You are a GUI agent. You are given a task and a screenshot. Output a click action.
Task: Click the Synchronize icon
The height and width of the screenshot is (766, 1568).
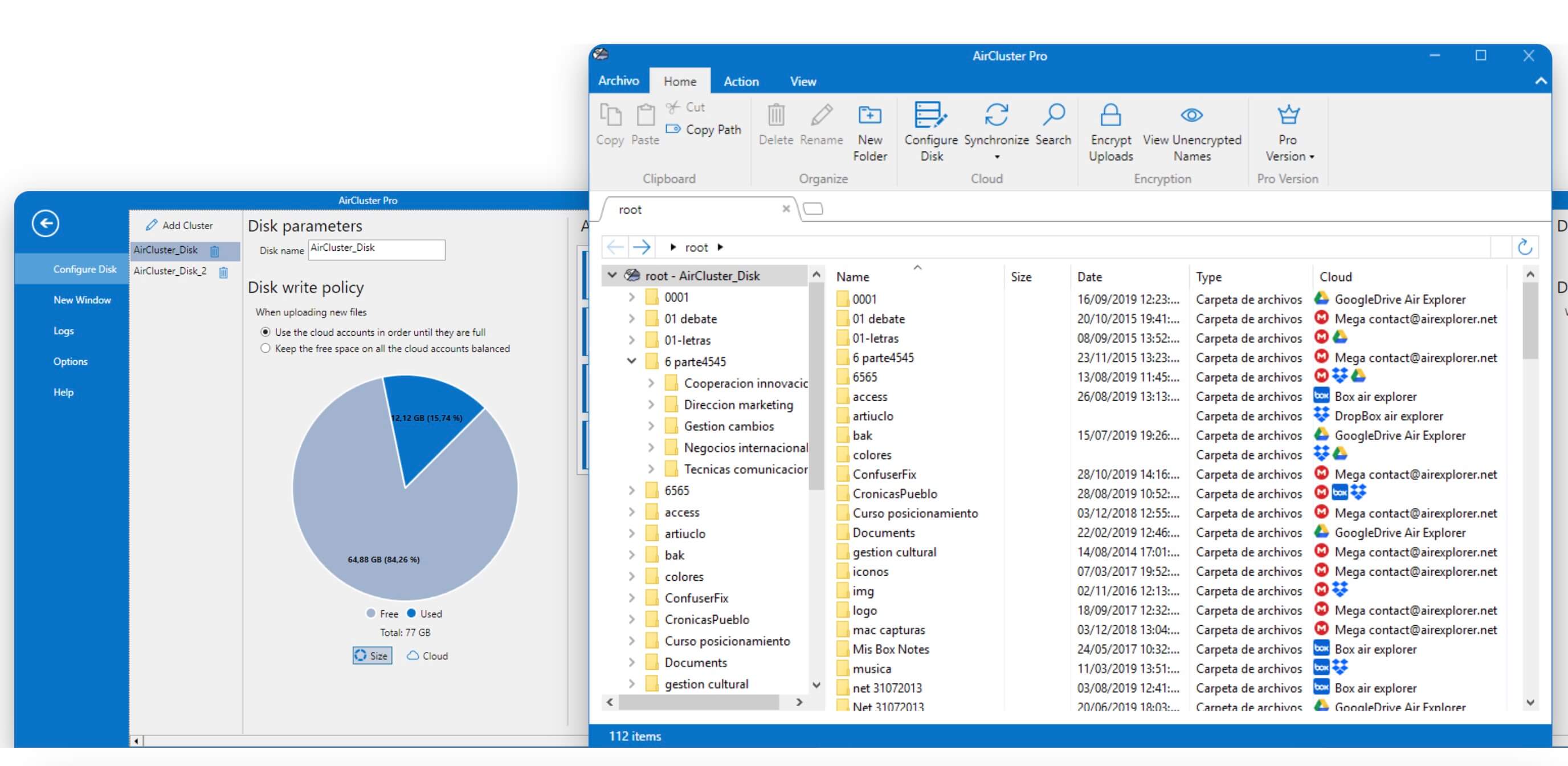[x=997, y=114]
